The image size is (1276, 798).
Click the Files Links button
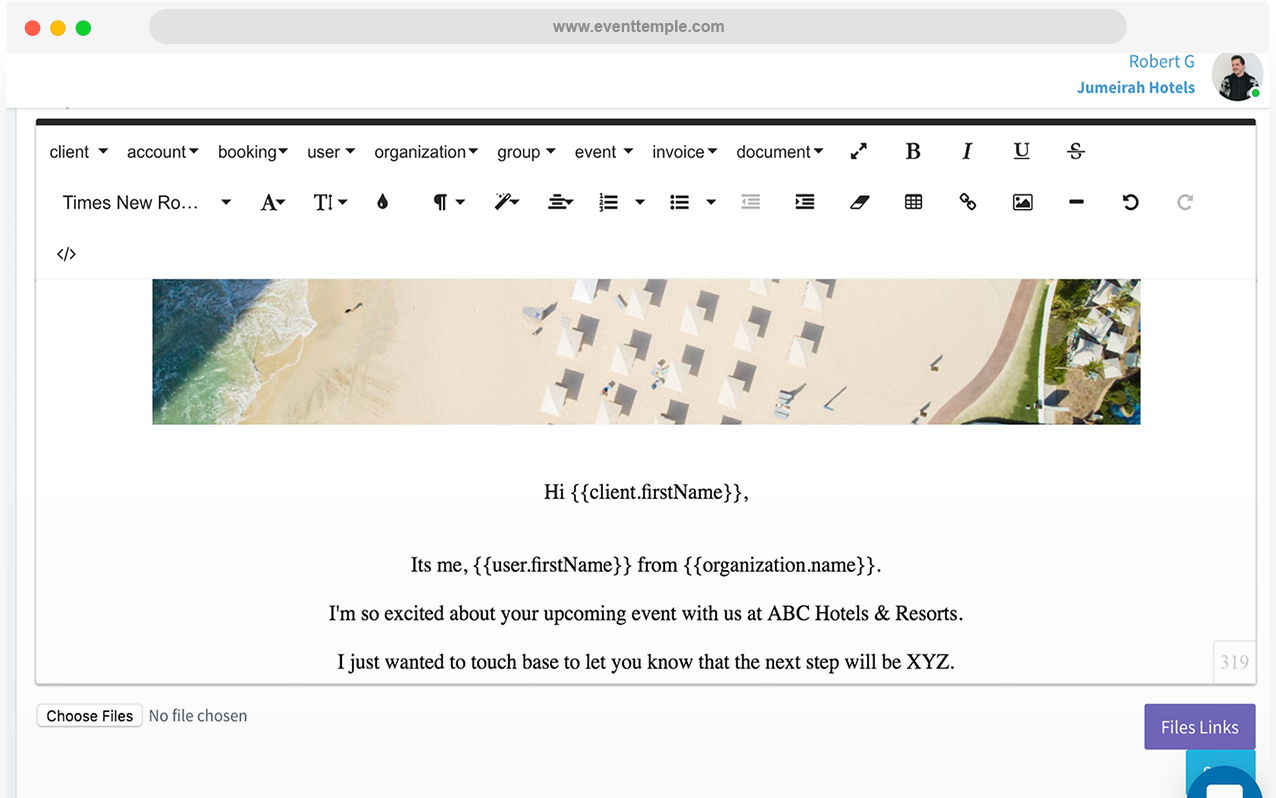[1200, 727]
